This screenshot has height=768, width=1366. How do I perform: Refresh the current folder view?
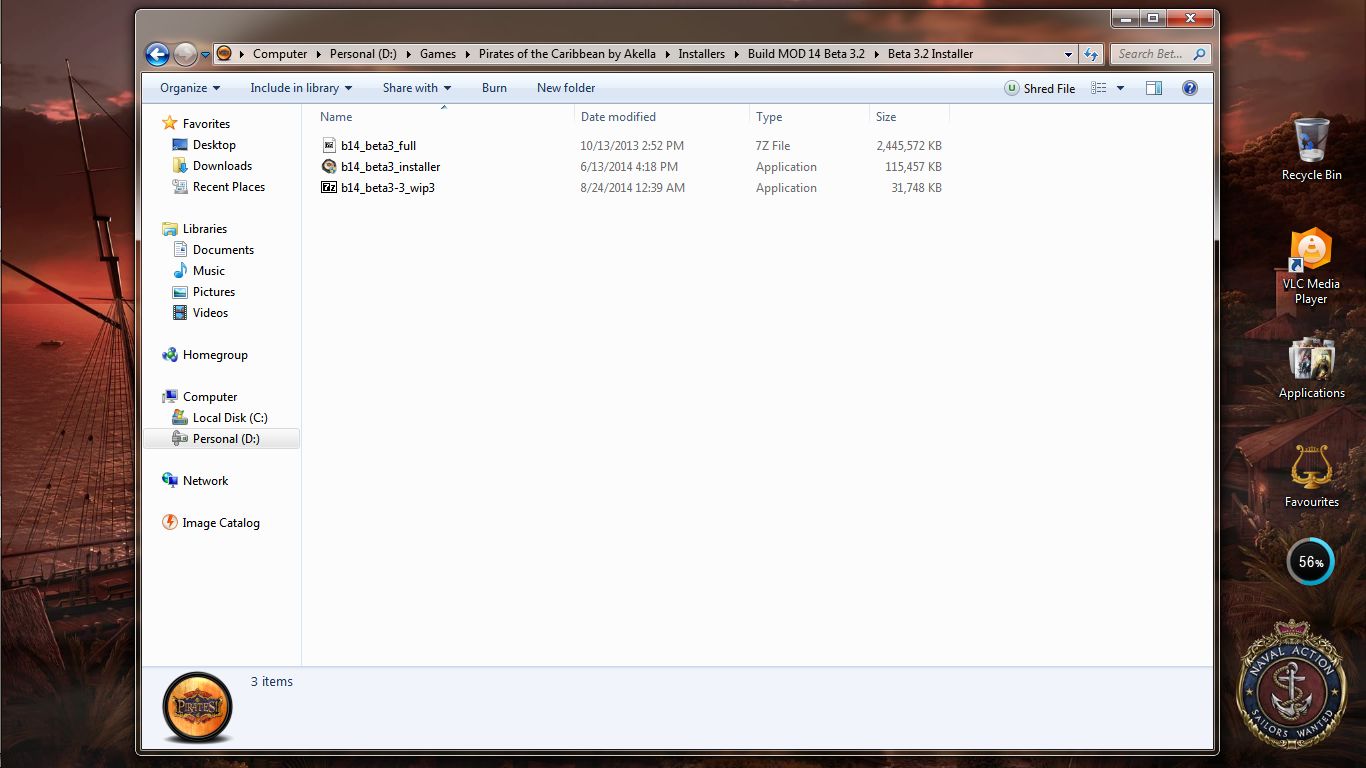[1091, 54]
